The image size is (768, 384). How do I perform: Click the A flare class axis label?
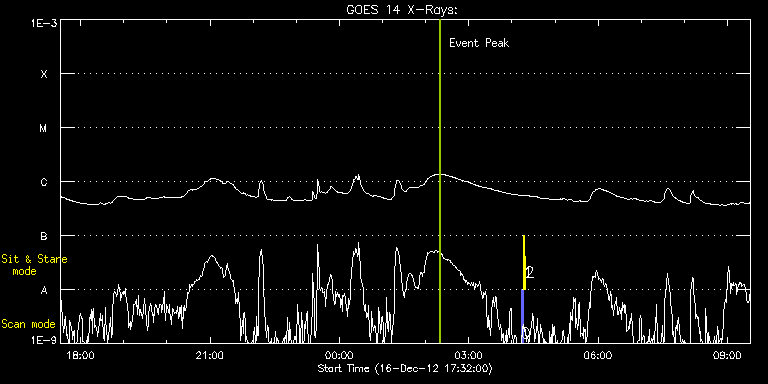44,290
